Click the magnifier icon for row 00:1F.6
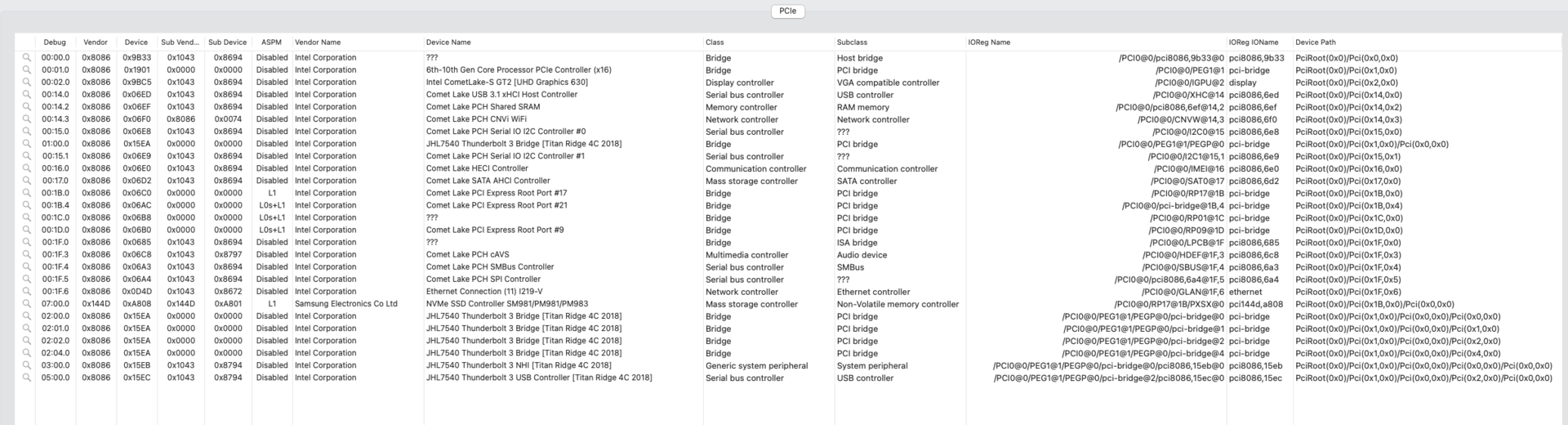1568x425 pixels. [x=27, y=291]
